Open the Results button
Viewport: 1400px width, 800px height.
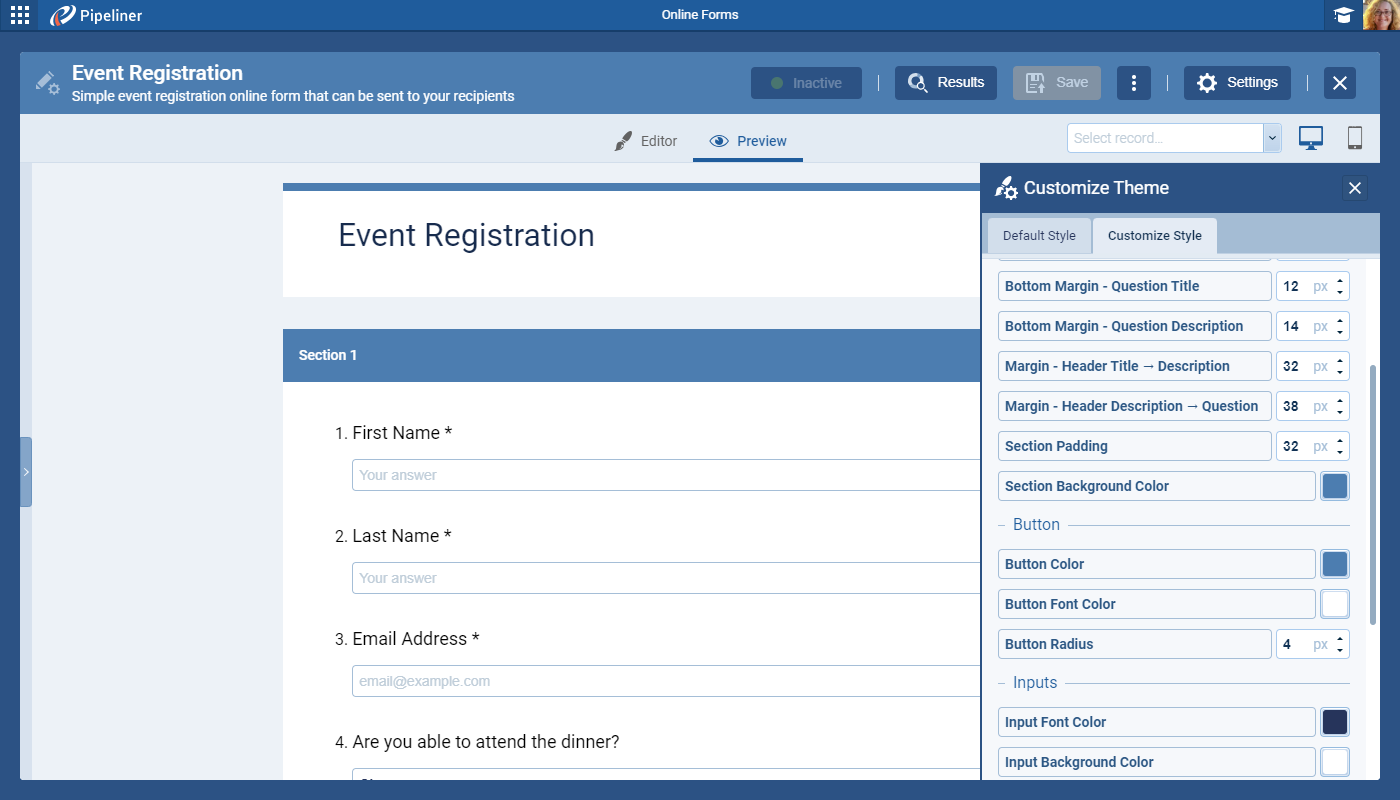tap(946, 83)
